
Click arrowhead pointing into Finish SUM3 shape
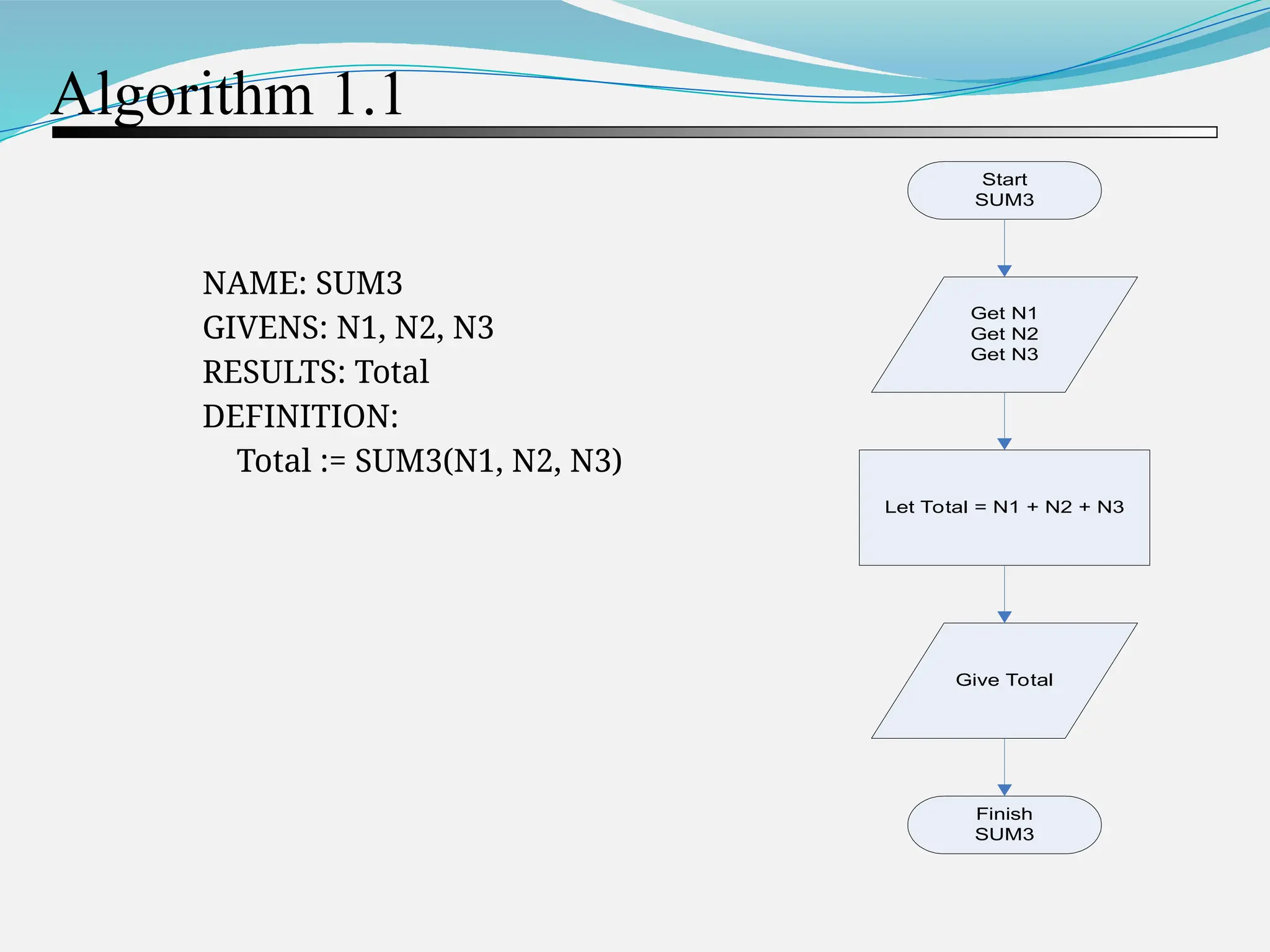point(1005,790)
